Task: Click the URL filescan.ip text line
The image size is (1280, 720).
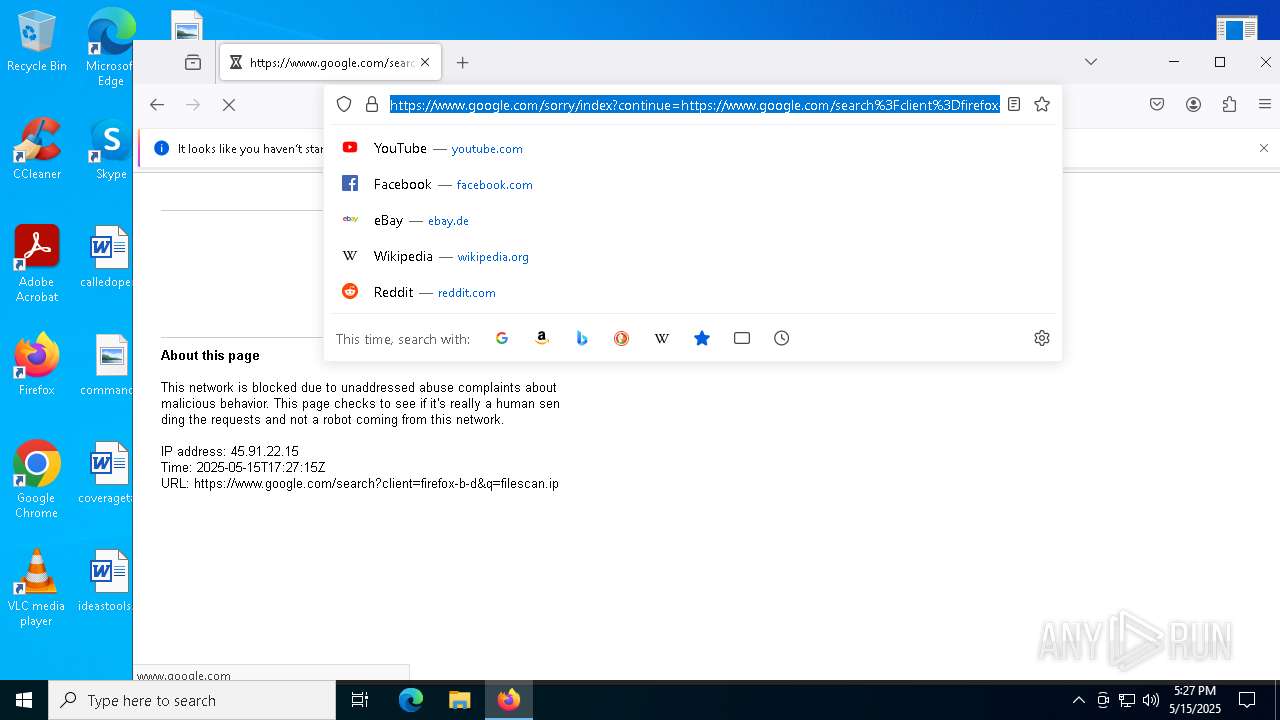Action: pyautogui.click(x=360, y=484)
